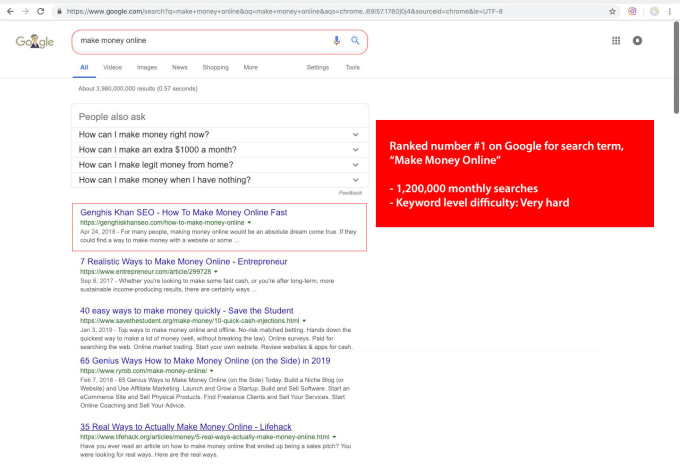Image resolution: width=680 pixels, height=468 pixels.
Task: Open '35 Real Ways to Actually Make Money Online' result
Action: [x=186, y=427]
